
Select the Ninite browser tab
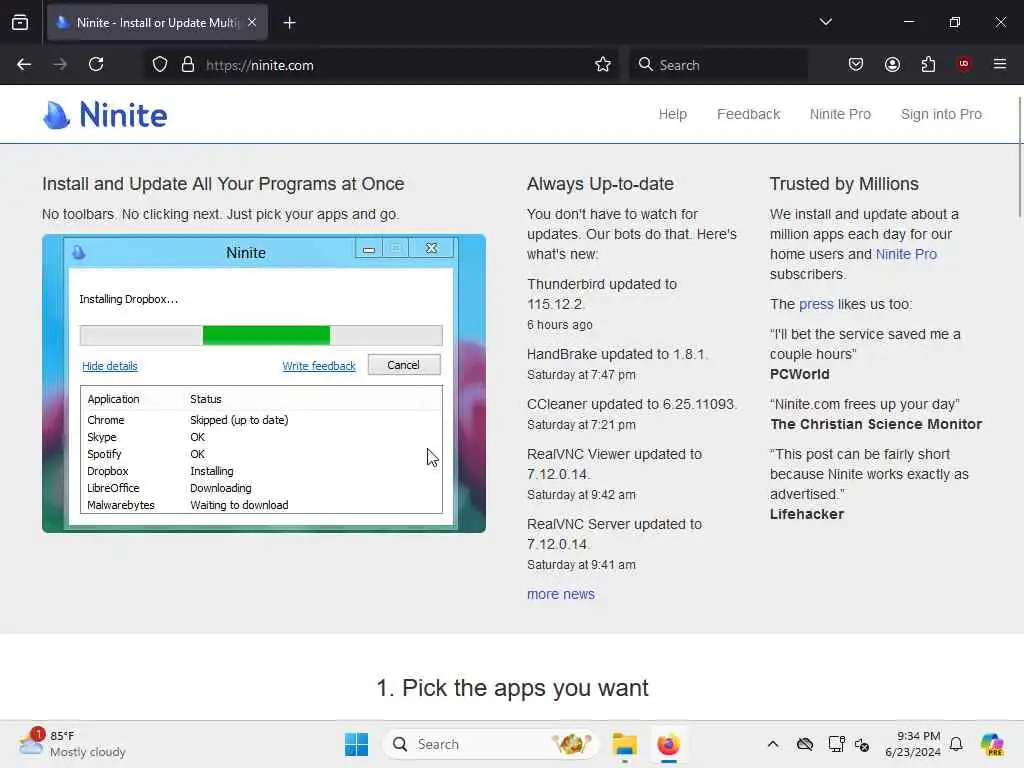coord(157,23)
